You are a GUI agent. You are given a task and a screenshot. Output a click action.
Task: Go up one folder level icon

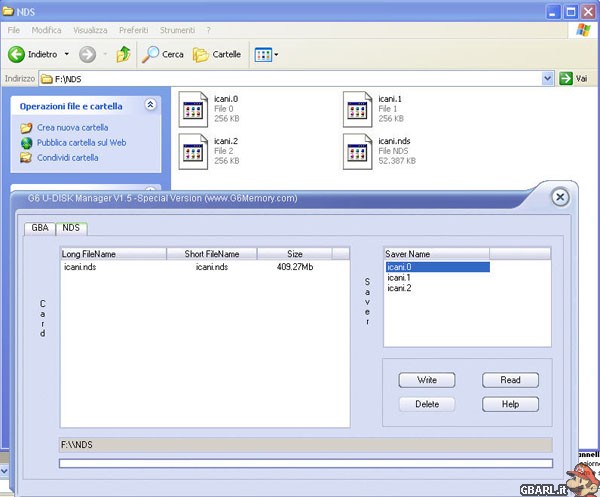click(x=123, y=54)
